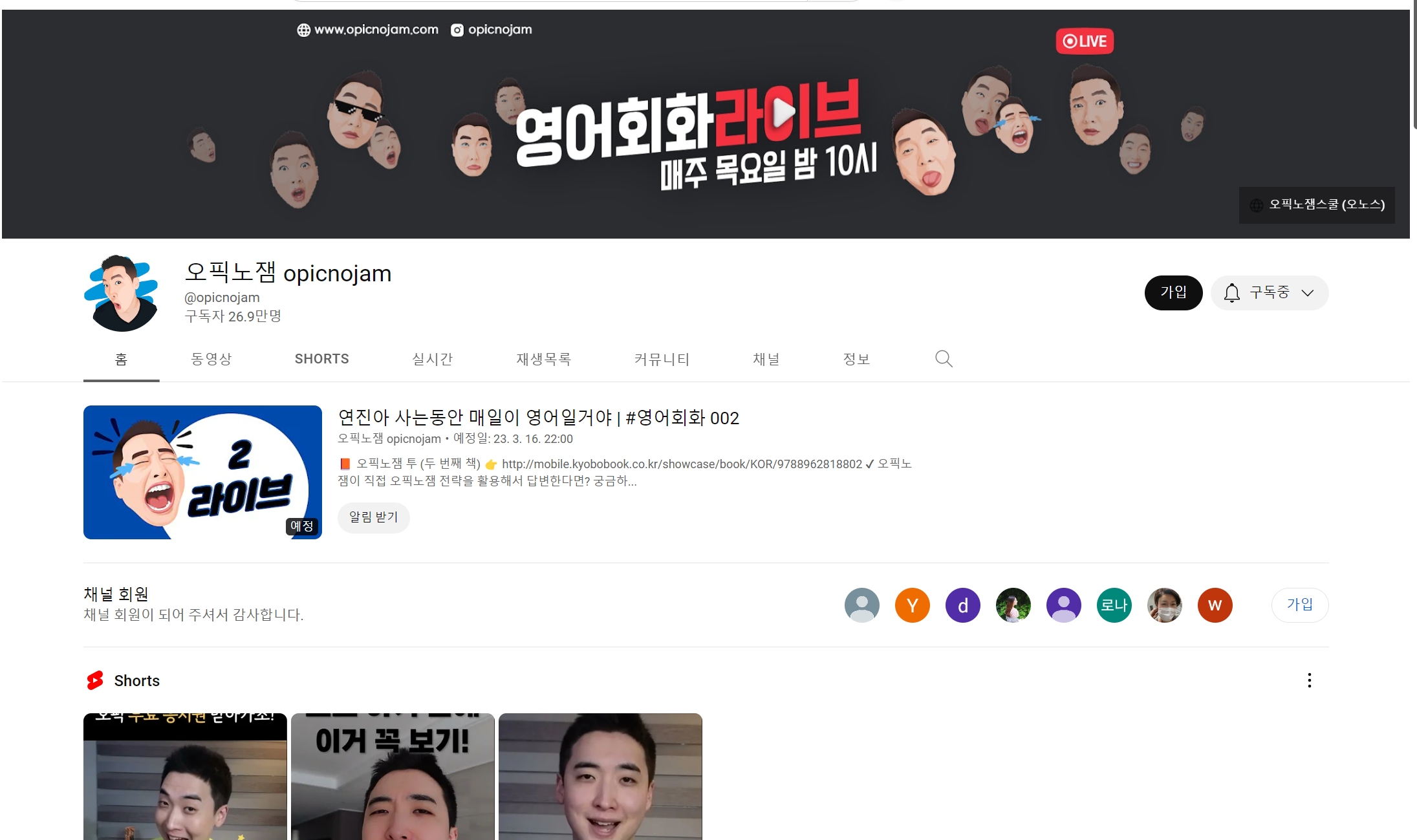Open the opicnojam channel profile picture

[x=122, y=293]
